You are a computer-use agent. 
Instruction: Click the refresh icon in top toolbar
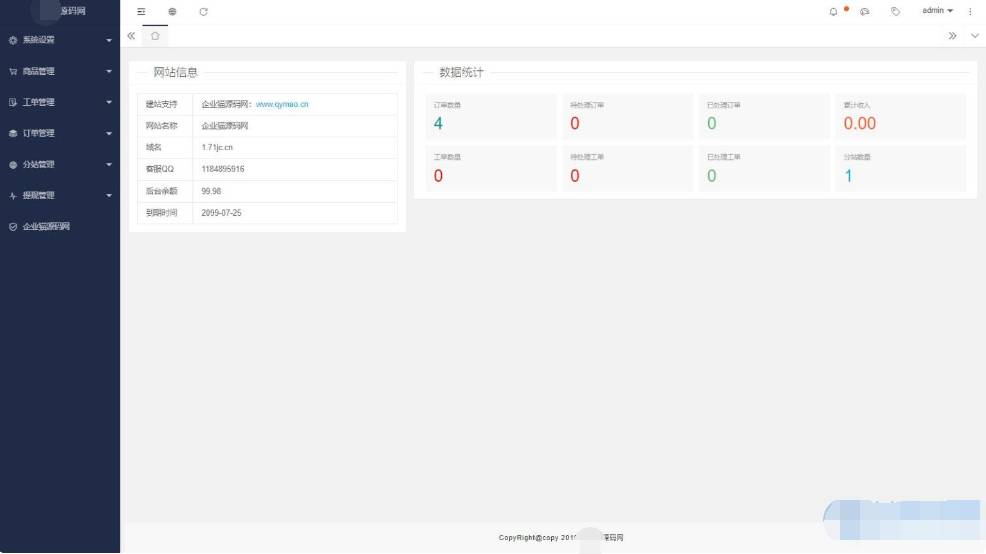point(203,12)
